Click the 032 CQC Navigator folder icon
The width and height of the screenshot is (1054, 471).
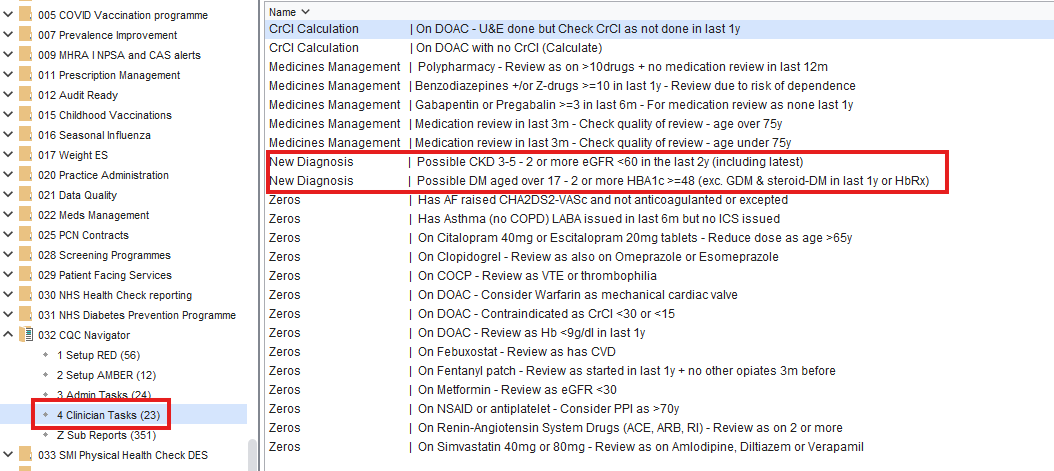click(25, 335)
